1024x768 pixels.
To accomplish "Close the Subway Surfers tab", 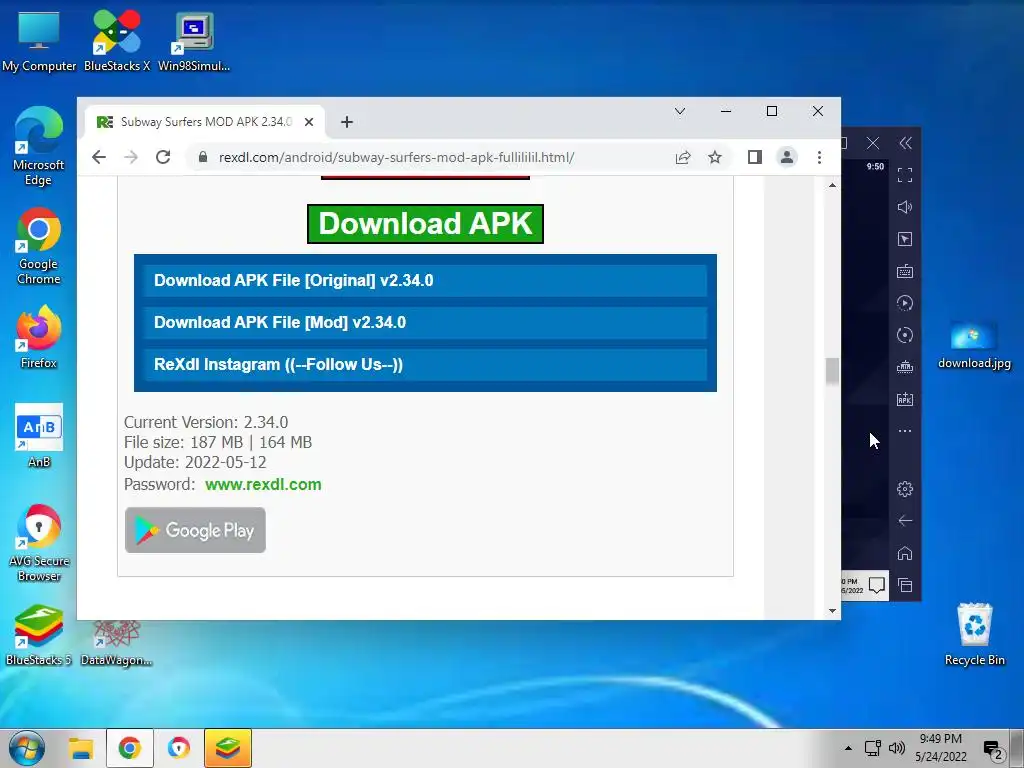I will pos(309,122).
